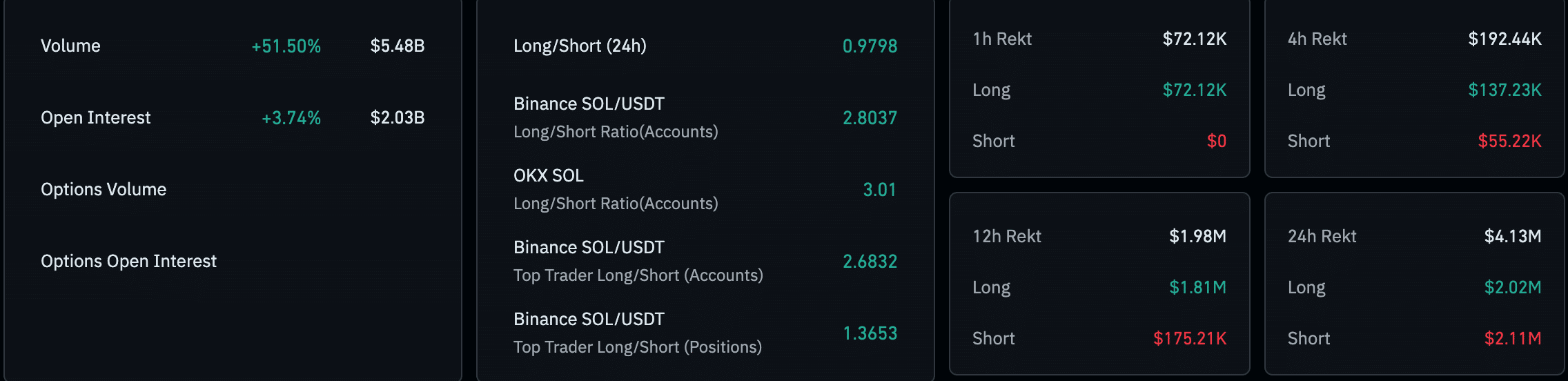Click the +3.74% open interest change
The image size is (1568, 381).
pos(291,118)
